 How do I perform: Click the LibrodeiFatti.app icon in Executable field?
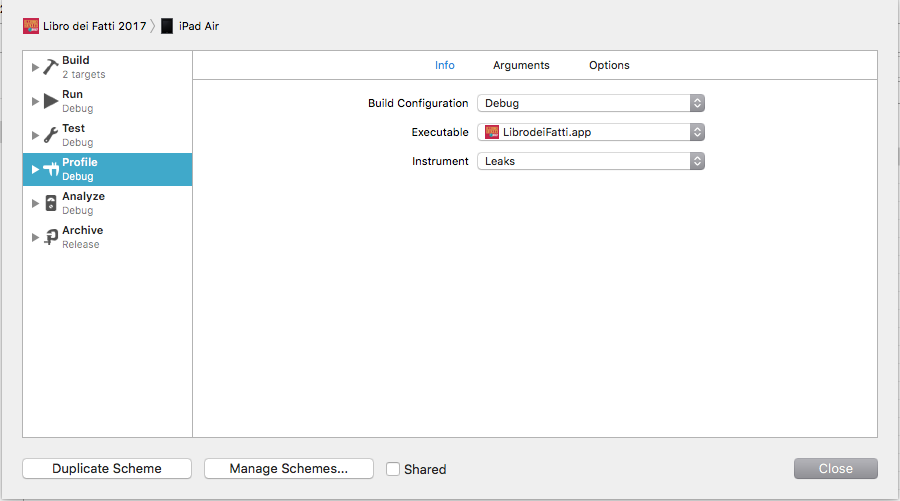(x=492, y=132)
